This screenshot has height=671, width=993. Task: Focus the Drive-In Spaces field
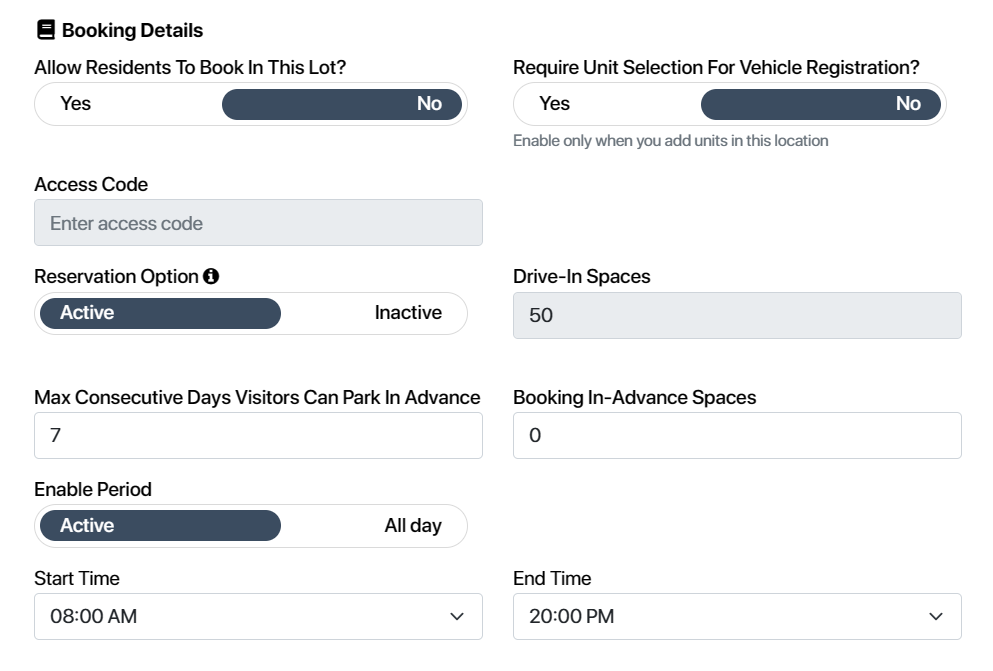click(x=737, y=315)
